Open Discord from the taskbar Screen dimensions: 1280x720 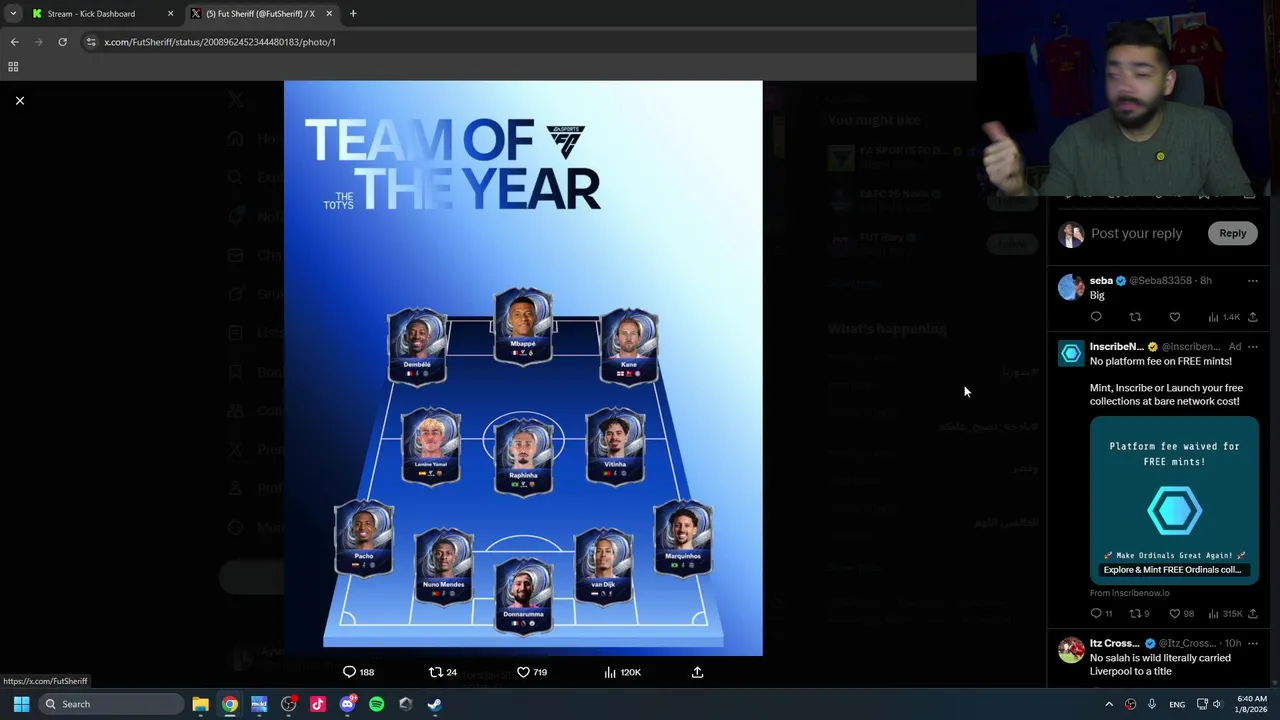click(347, 704)
